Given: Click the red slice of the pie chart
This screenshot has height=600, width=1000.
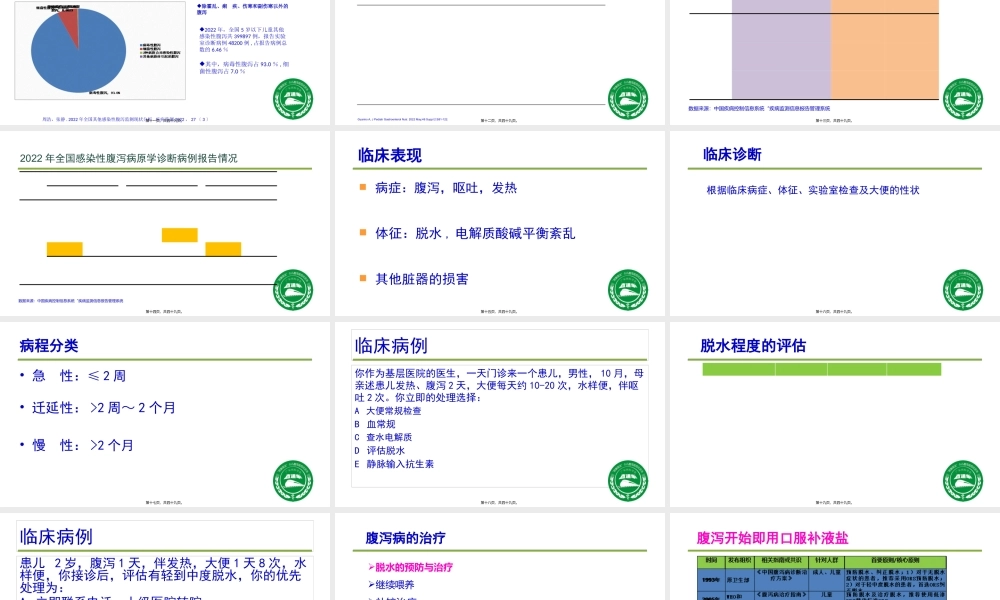Looking at the screenshot, I should [x=70, y=22].
